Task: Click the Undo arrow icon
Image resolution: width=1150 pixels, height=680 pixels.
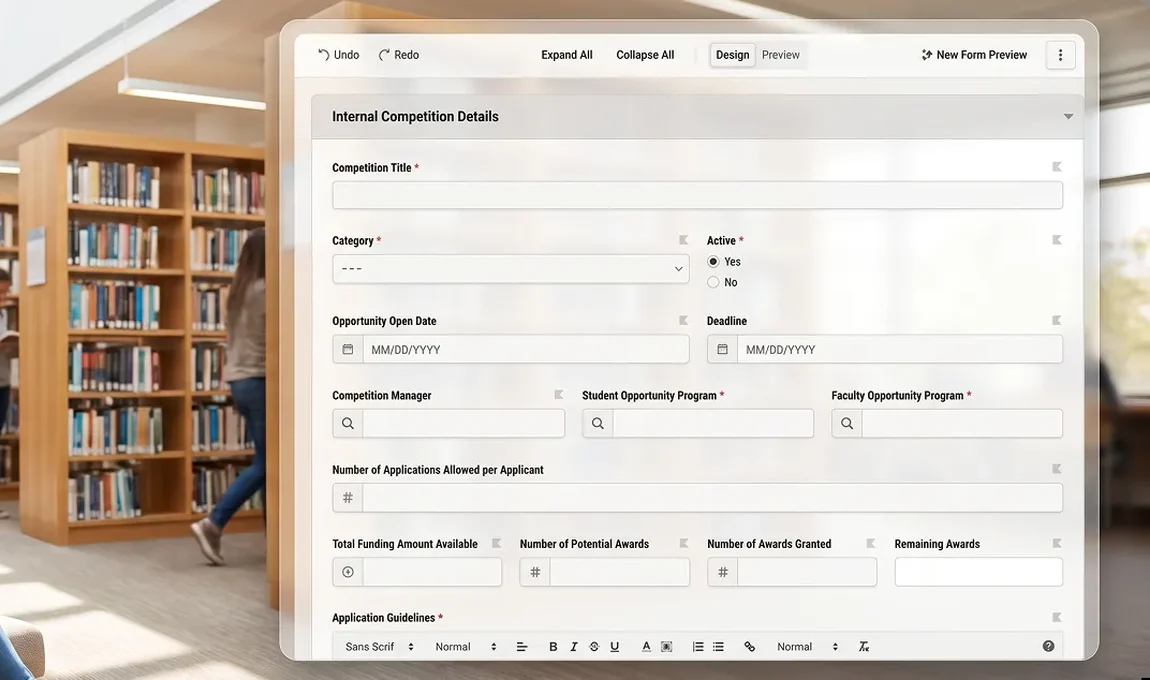Action: (323, 54)
